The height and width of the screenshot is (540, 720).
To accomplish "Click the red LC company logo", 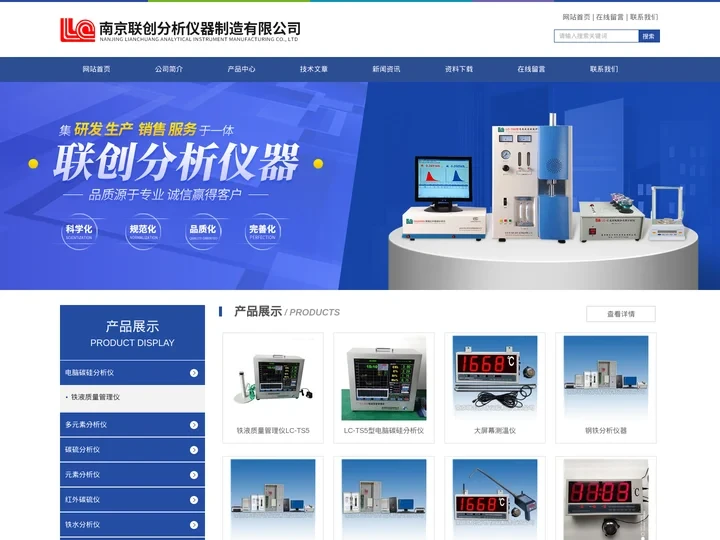I will pos(78,30).
